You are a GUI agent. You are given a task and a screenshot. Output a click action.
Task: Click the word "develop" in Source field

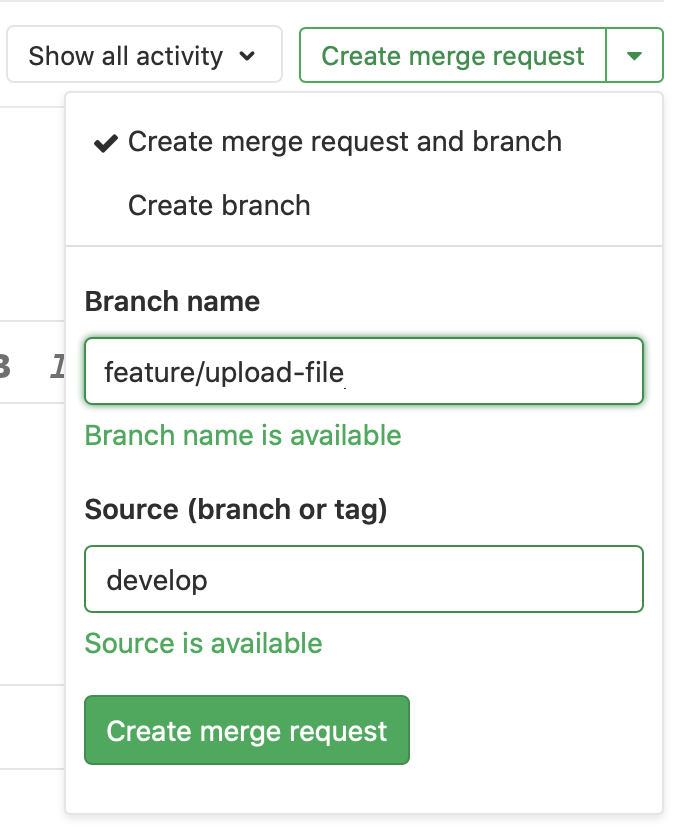157,580
